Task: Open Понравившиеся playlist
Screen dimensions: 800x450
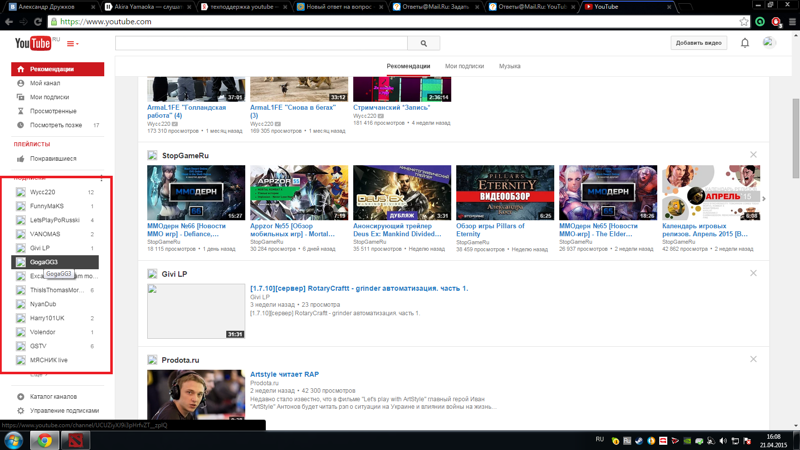Action: (53, 159)
